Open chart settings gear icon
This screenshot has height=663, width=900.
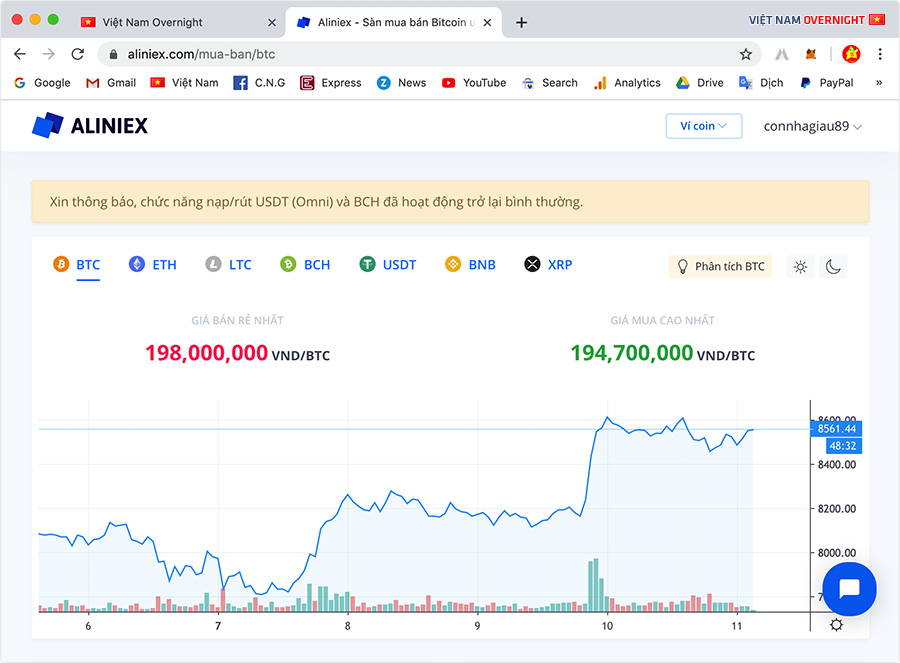pyautogui.click(x=836, y=625)
